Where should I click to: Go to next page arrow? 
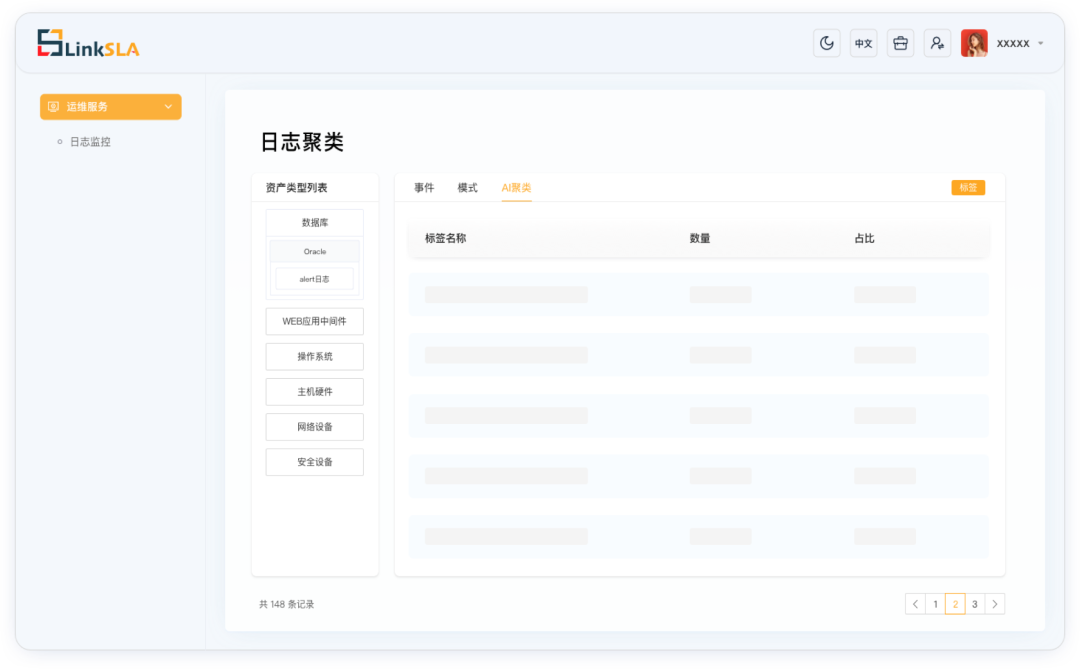995,604
